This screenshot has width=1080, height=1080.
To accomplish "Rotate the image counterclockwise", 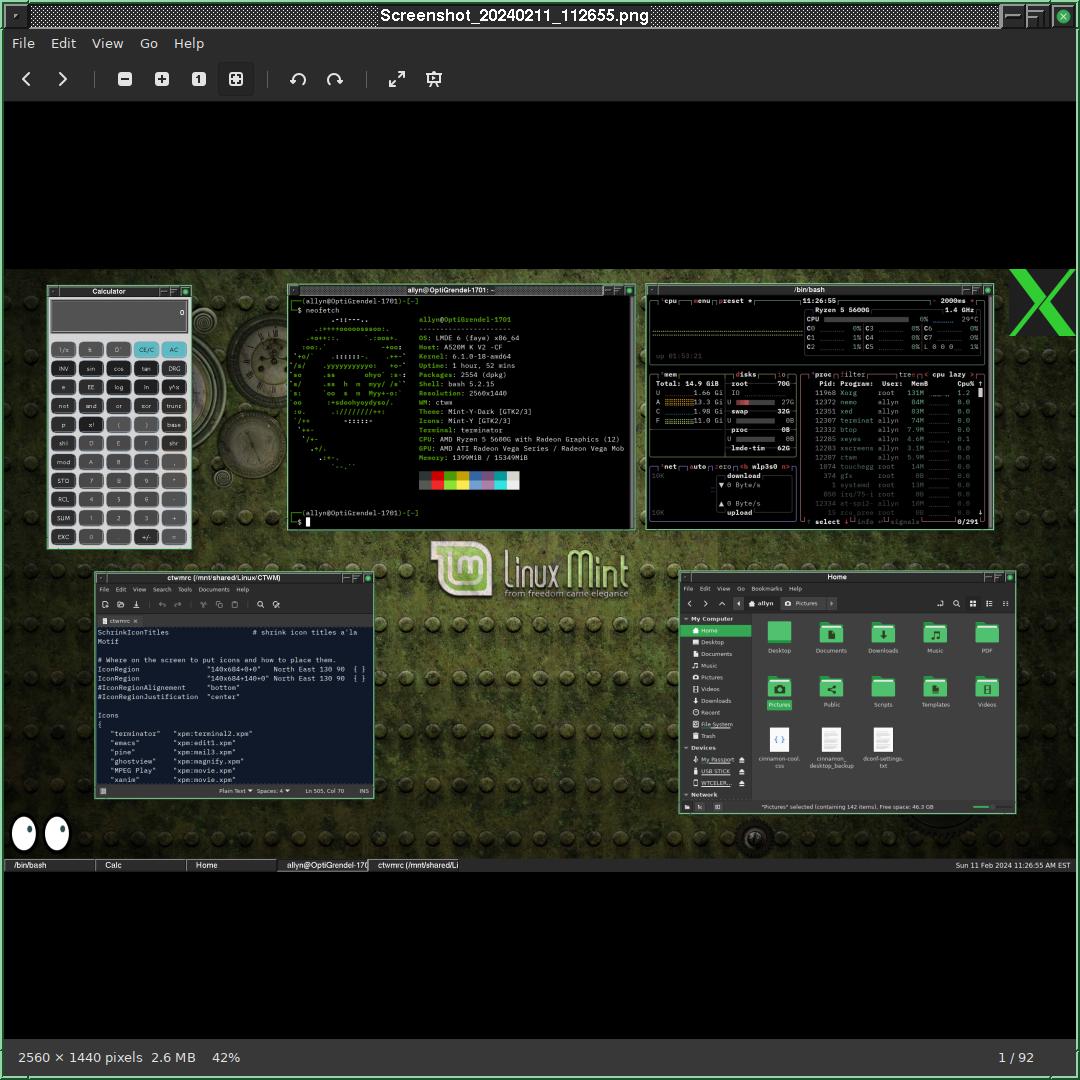I will [x=298, y=79].
